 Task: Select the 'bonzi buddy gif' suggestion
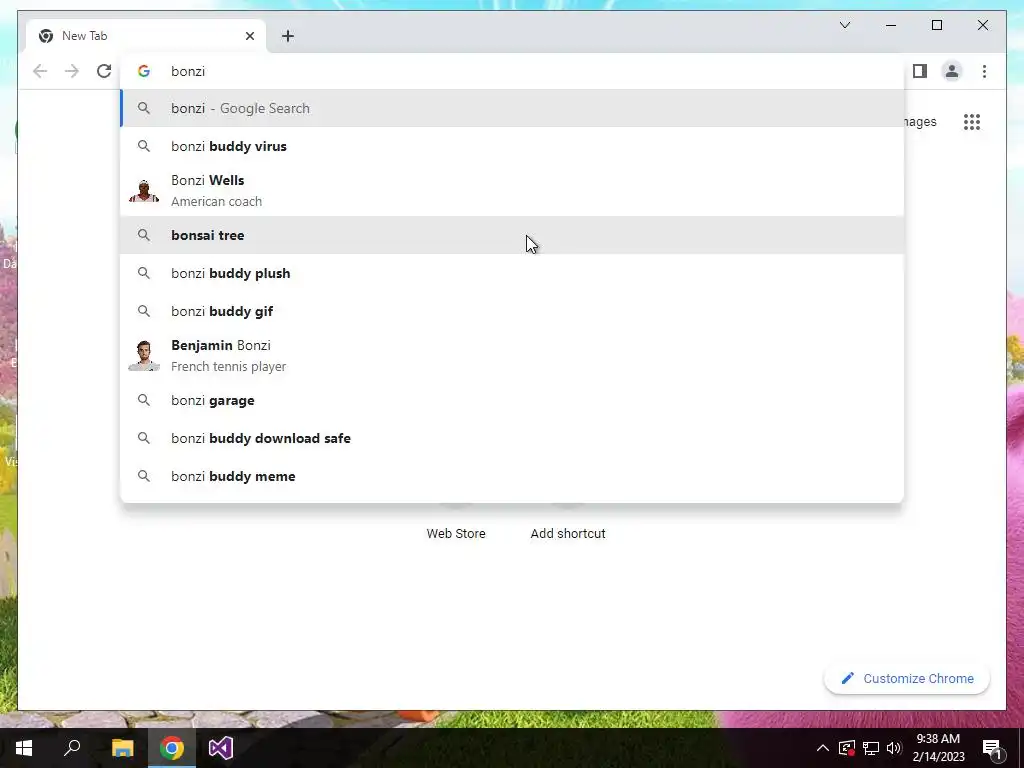(x=513, y=311)
